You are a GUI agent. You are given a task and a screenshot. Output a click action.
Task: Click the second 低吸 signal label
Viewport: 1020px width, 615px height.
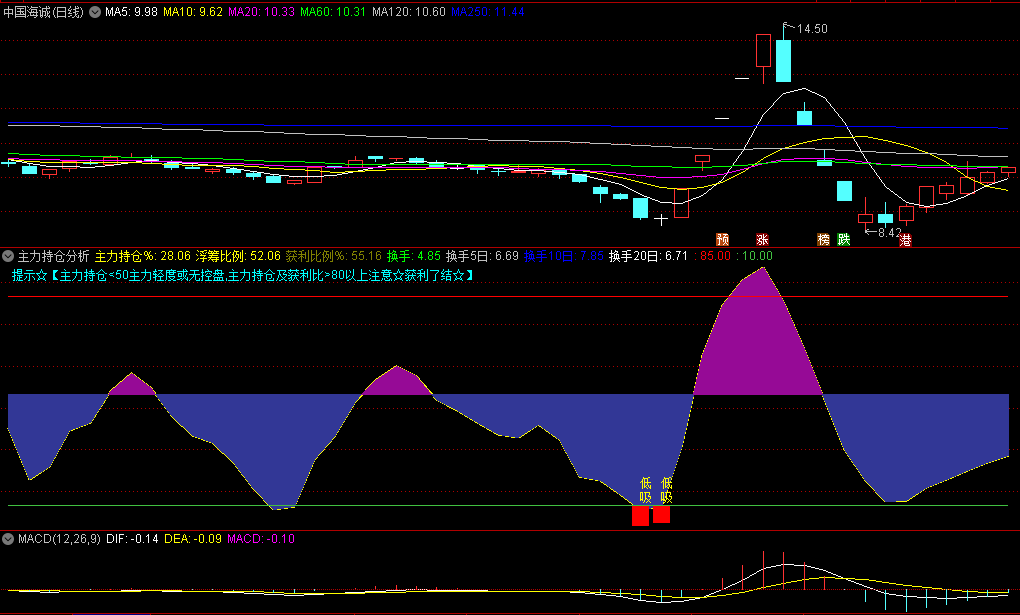[x=666, y=490]
